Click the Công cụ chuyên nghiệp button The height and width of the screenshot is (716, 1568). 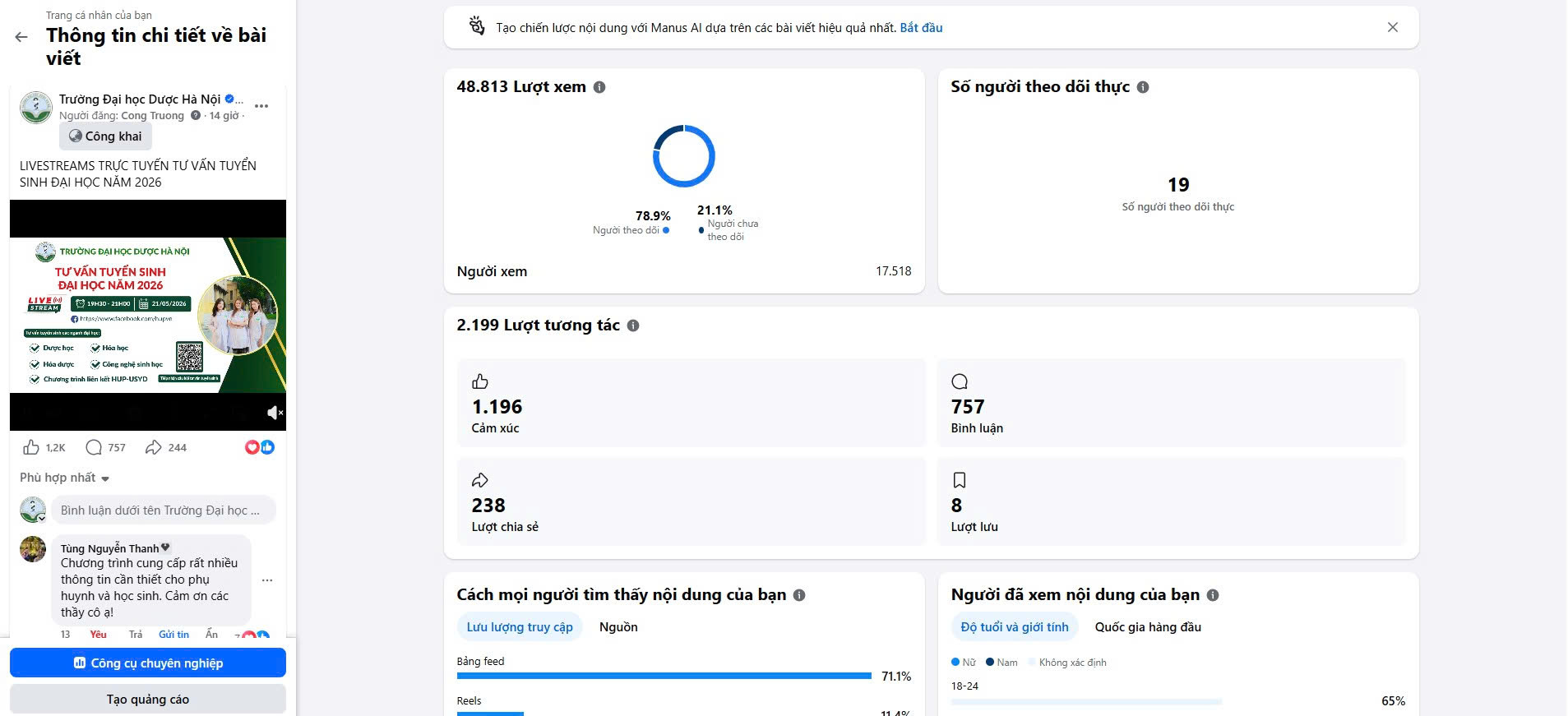pos(148,663)
